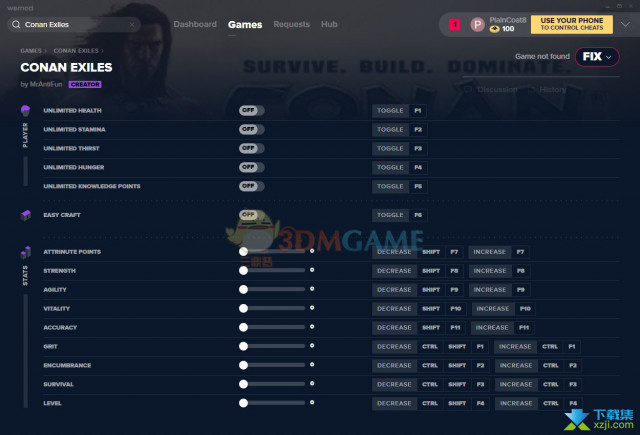Switch on Unlimited Hunger
Image resolution: width=640 pixels, height=435 pixels.
coord(251,167)
